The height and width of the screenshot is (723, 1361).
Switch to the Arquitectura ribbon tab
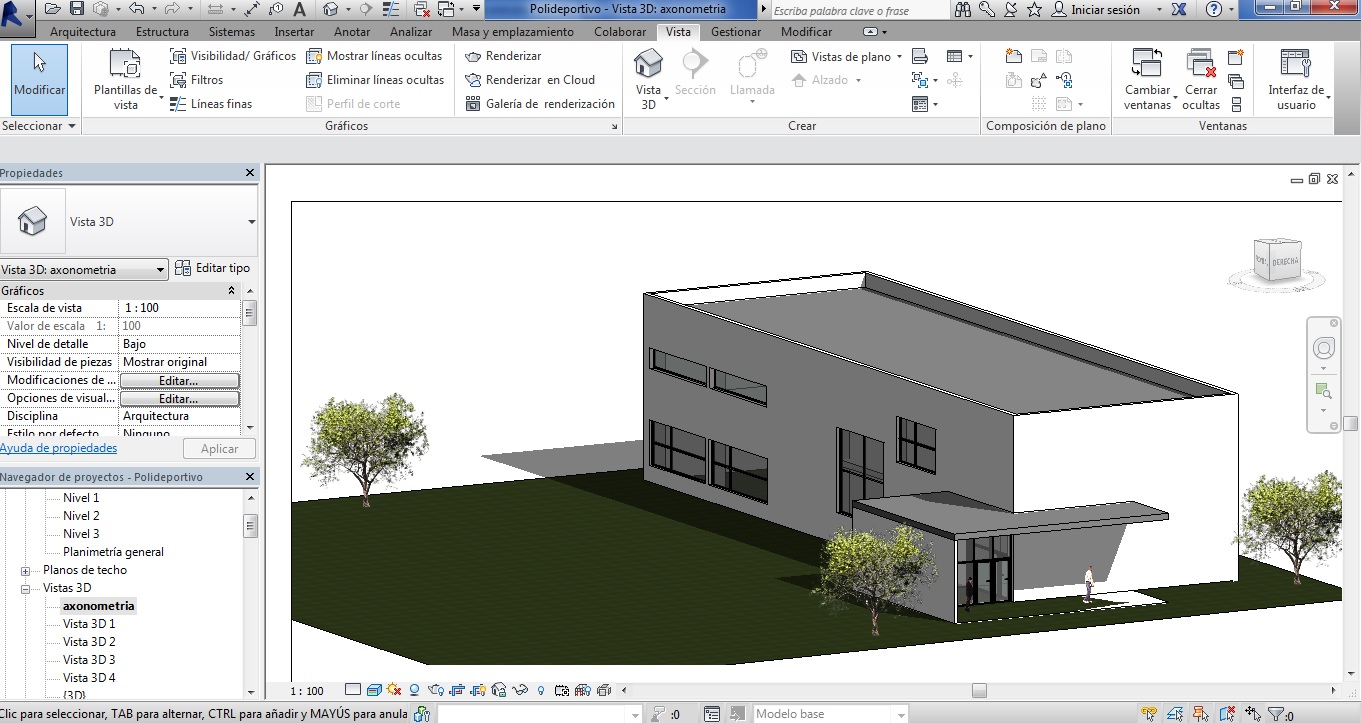pyautogui.click(x=83, y=32)
